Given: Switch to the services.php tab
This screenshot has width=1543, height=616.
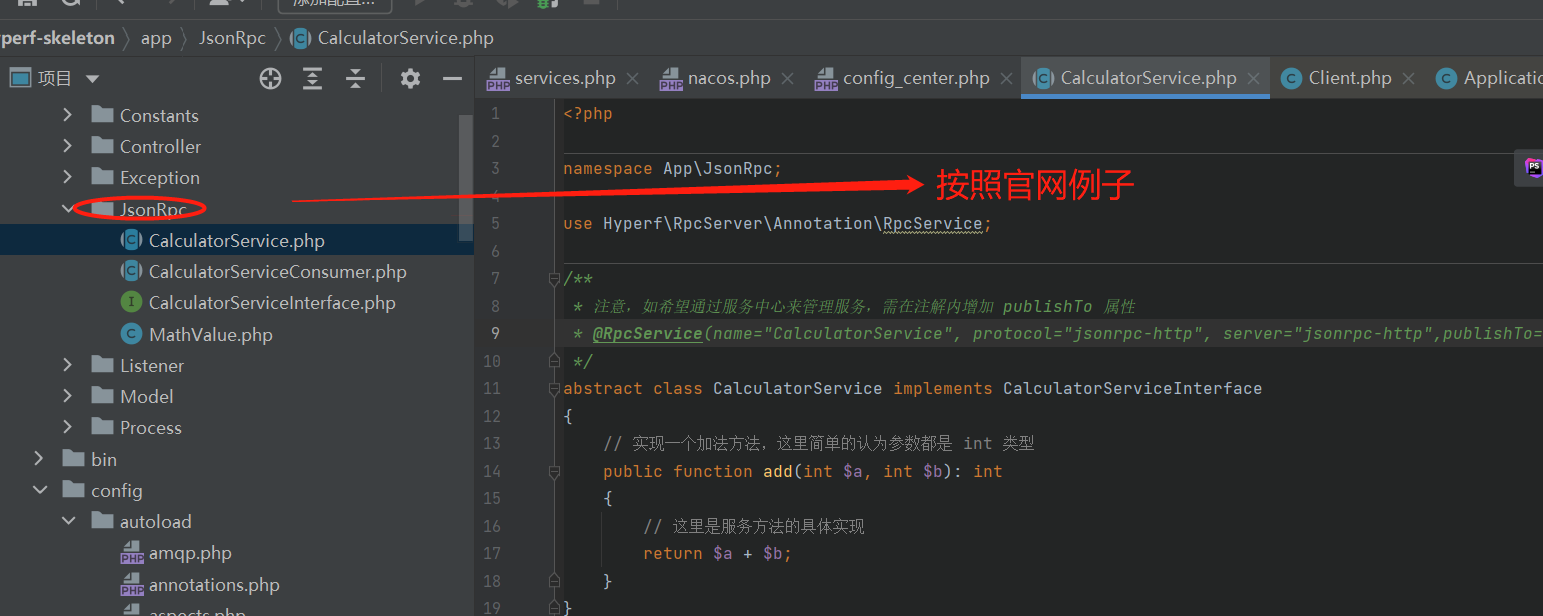Looking at the screenshot, I should 565,78.
